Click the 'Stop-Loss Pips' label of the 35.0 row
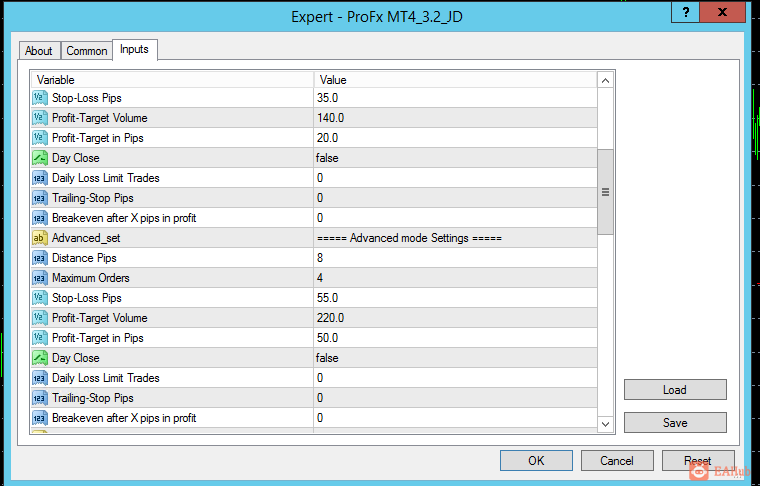760x486 pixels. [x=87, y=98]
